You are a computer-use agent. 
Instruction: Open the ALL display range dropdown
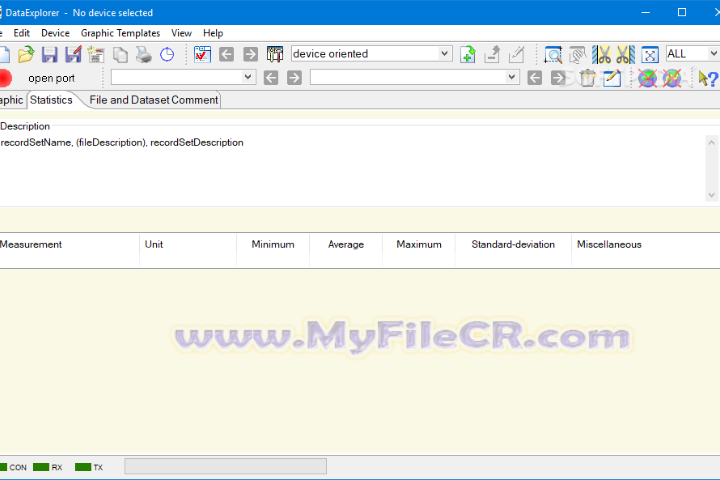713,54
